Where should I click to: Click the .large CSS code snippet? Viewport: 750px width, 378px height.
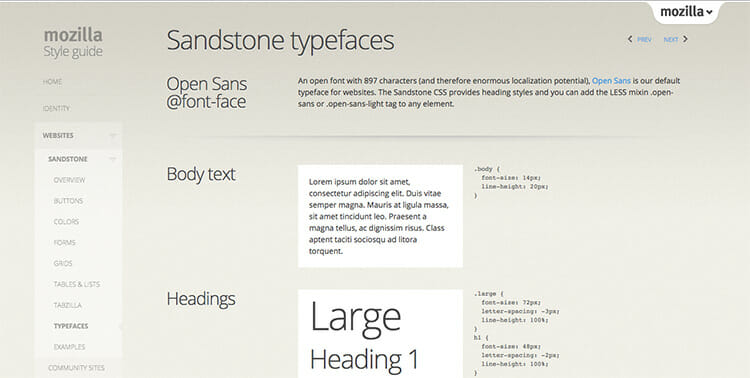tap(517, 311)
